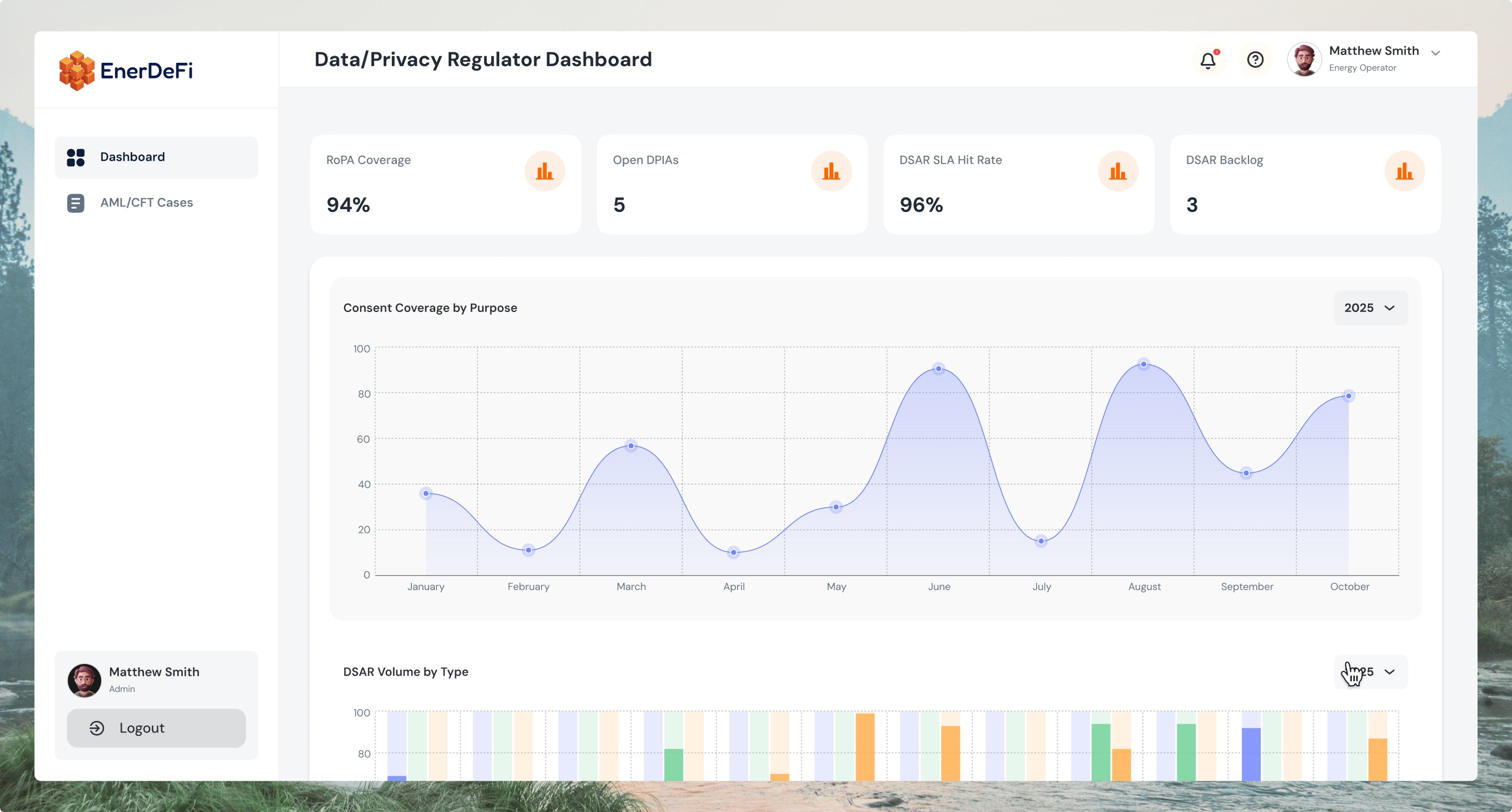1512x812 pixels.
Task: Click the Open DPIAs label
Action: 645,160
